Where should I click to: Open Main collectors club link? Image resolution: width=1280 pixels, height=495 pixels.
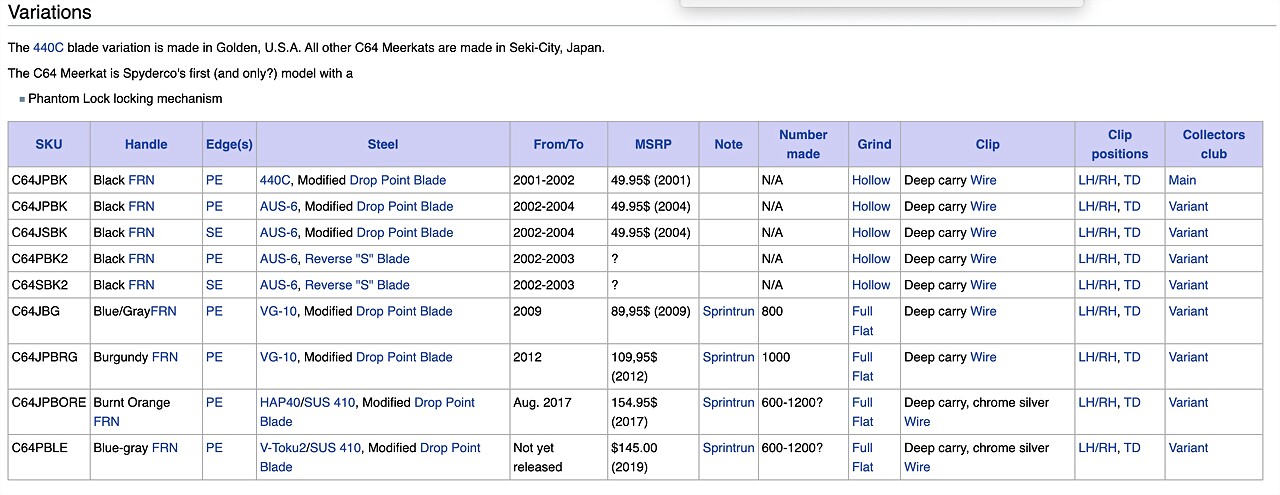[1182, 180]
